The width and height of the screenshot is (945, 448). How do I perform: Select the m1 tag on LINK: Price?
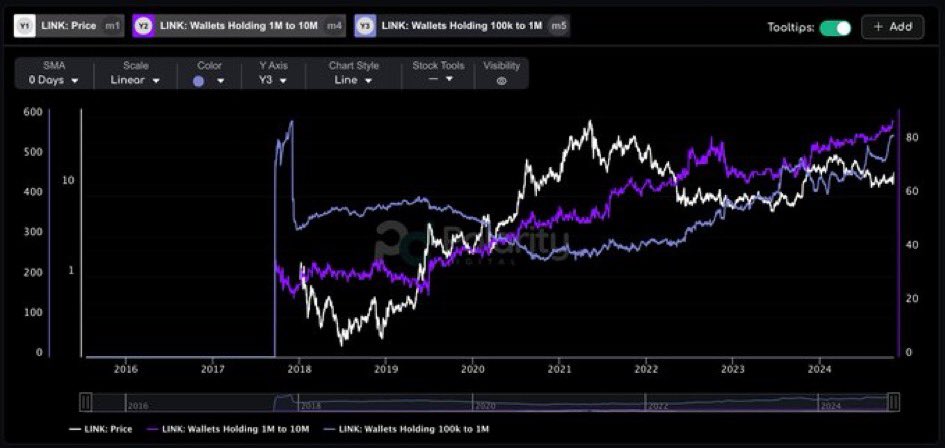click(x=112, y=26)
